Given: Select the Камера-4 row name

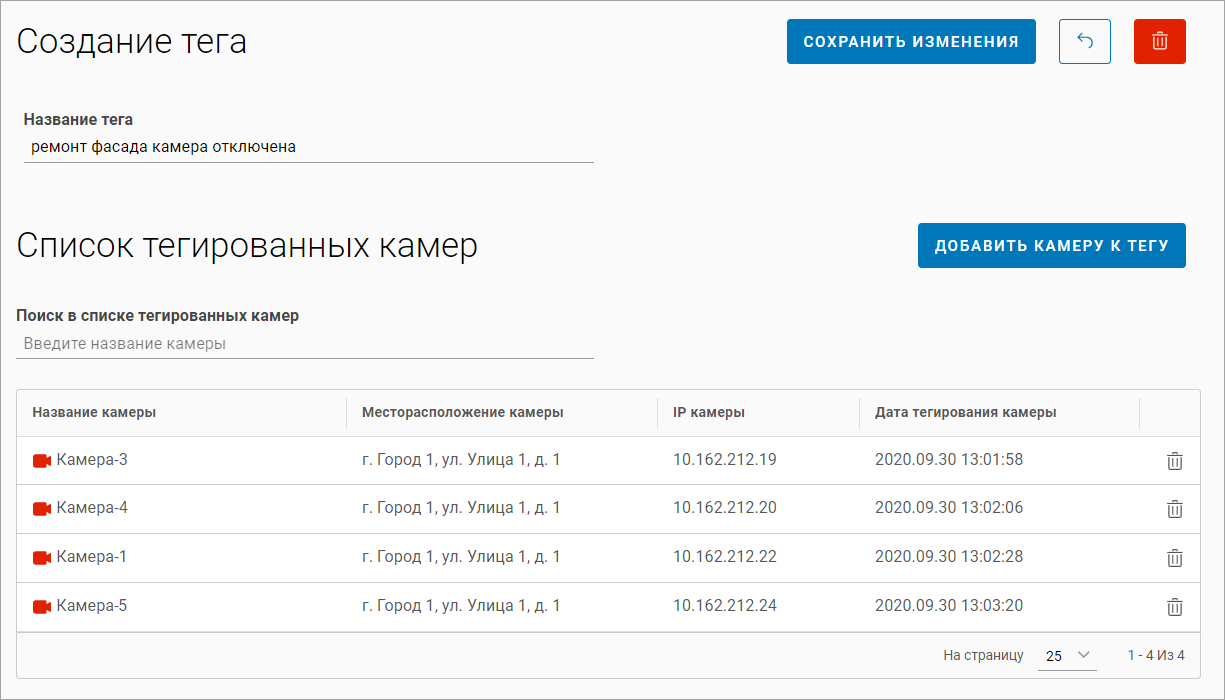Looking at the screenshot, I should pos(92,508).
